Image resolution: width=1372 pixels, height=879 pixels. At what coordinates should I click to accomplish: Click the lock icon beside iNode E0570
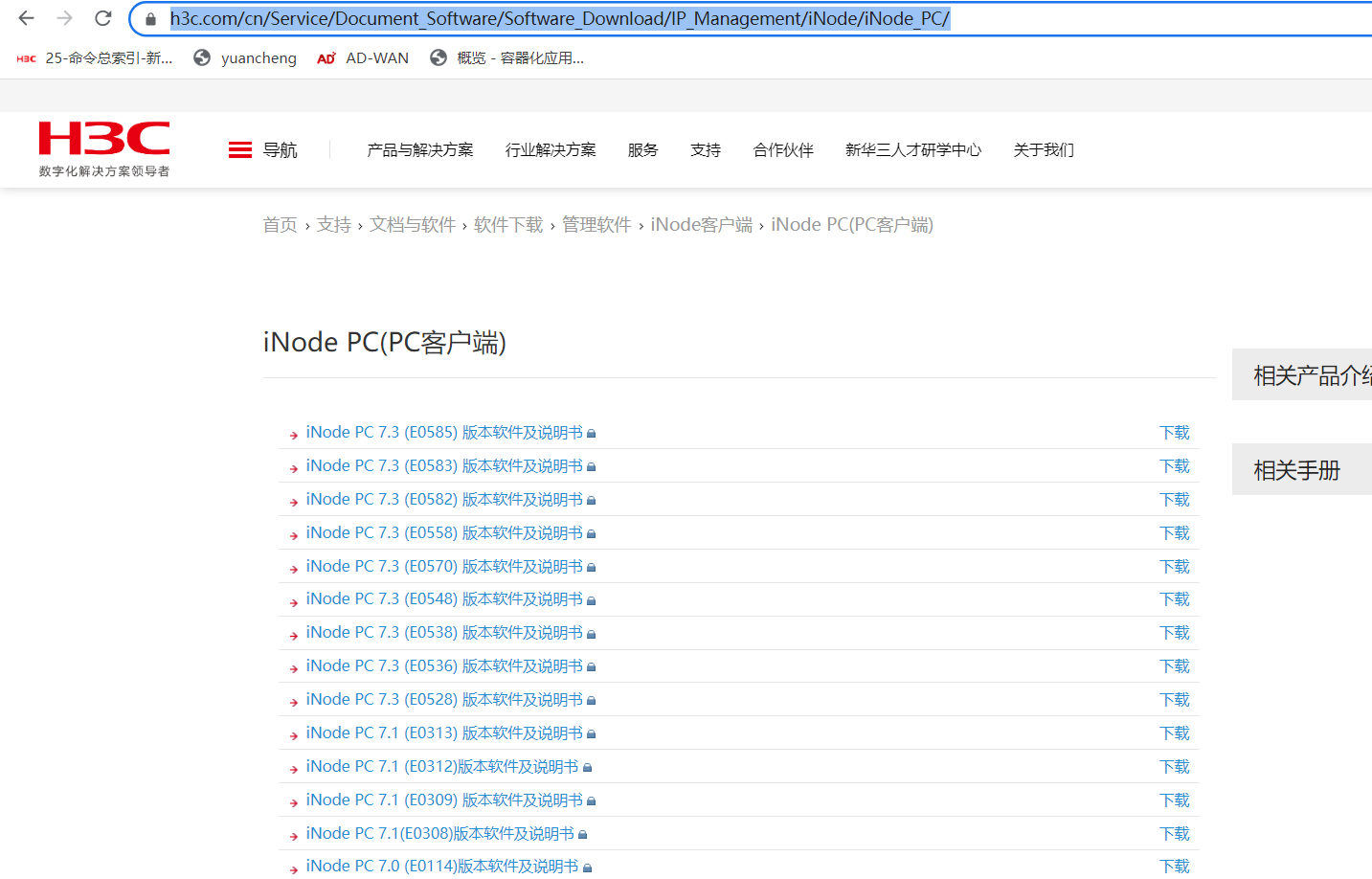point(592,568)
